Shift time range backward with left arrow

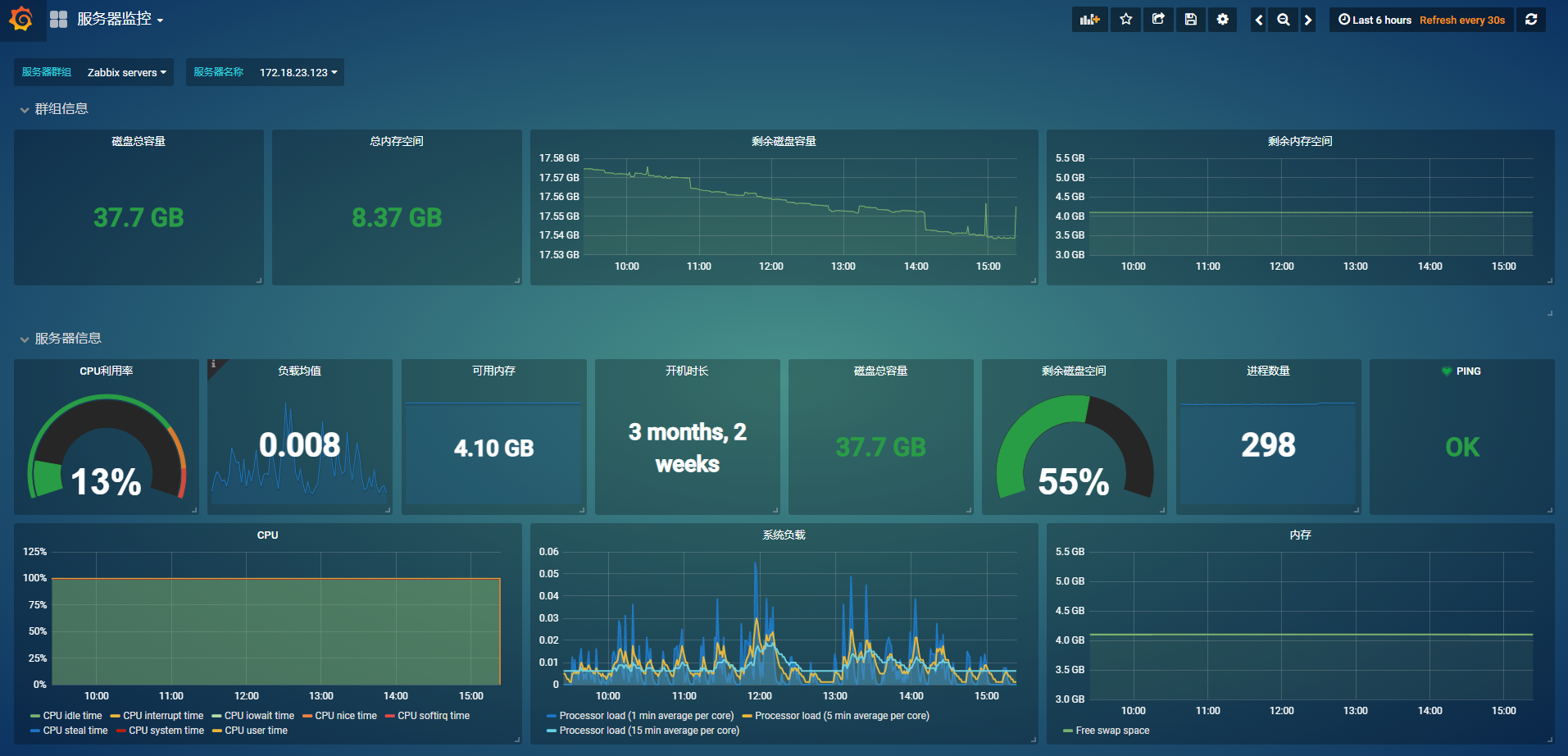(x=1258, y=19)
